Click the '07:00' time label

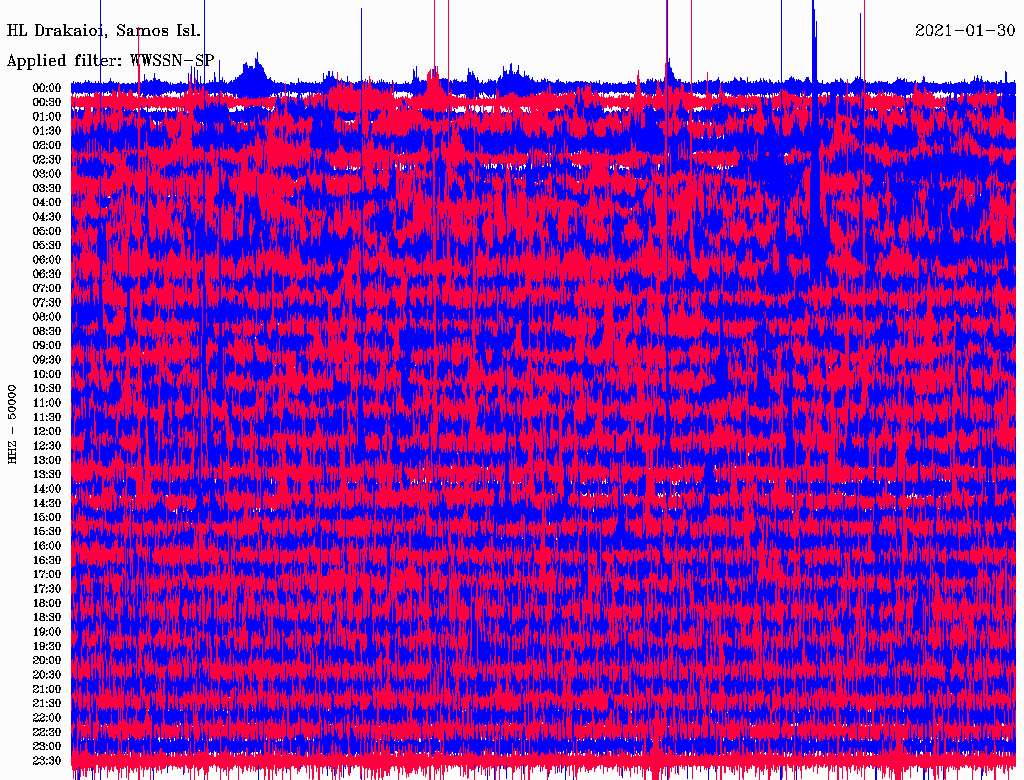point(47,288)
